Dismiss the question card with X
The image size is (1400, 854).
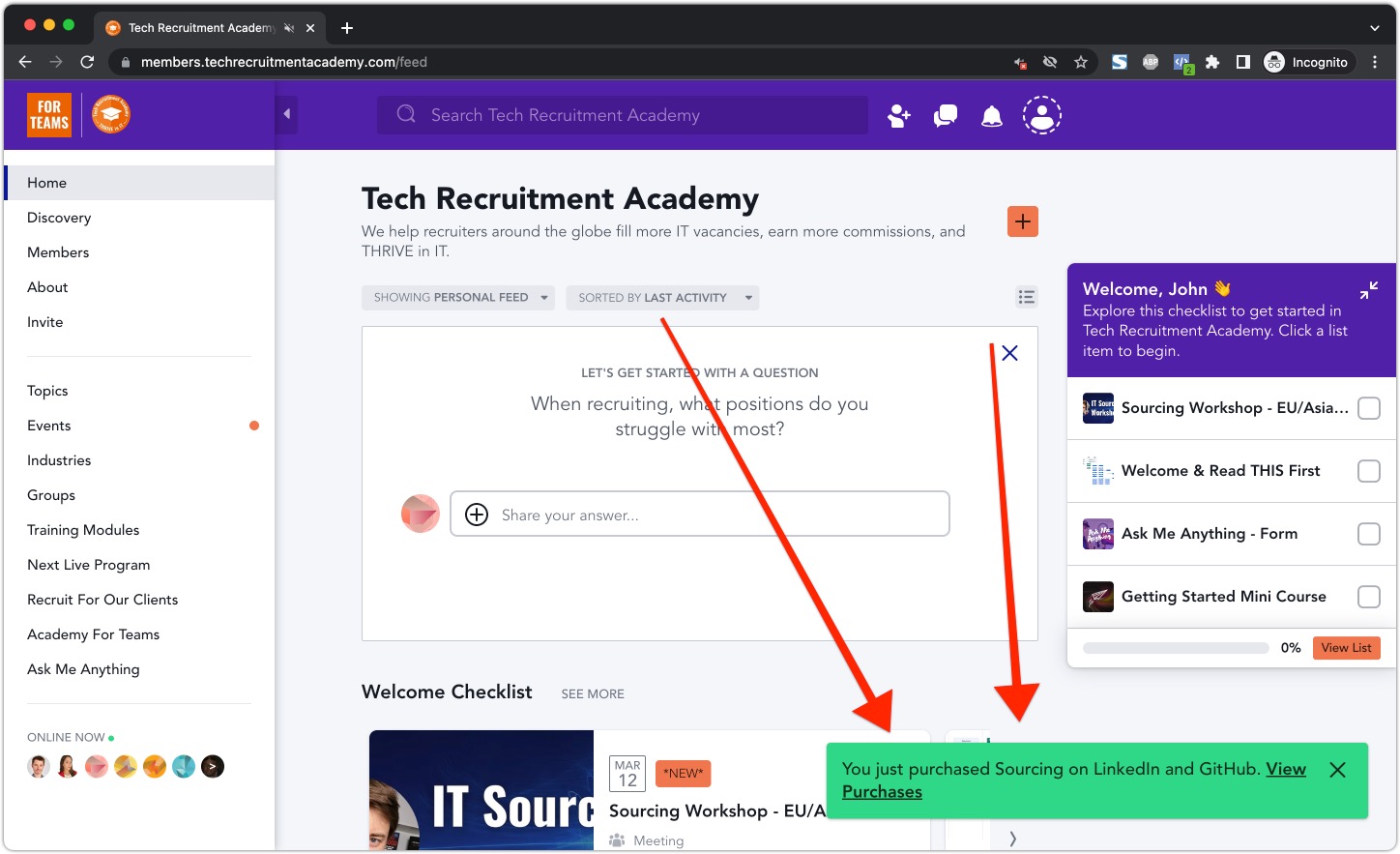(1009, 353)
